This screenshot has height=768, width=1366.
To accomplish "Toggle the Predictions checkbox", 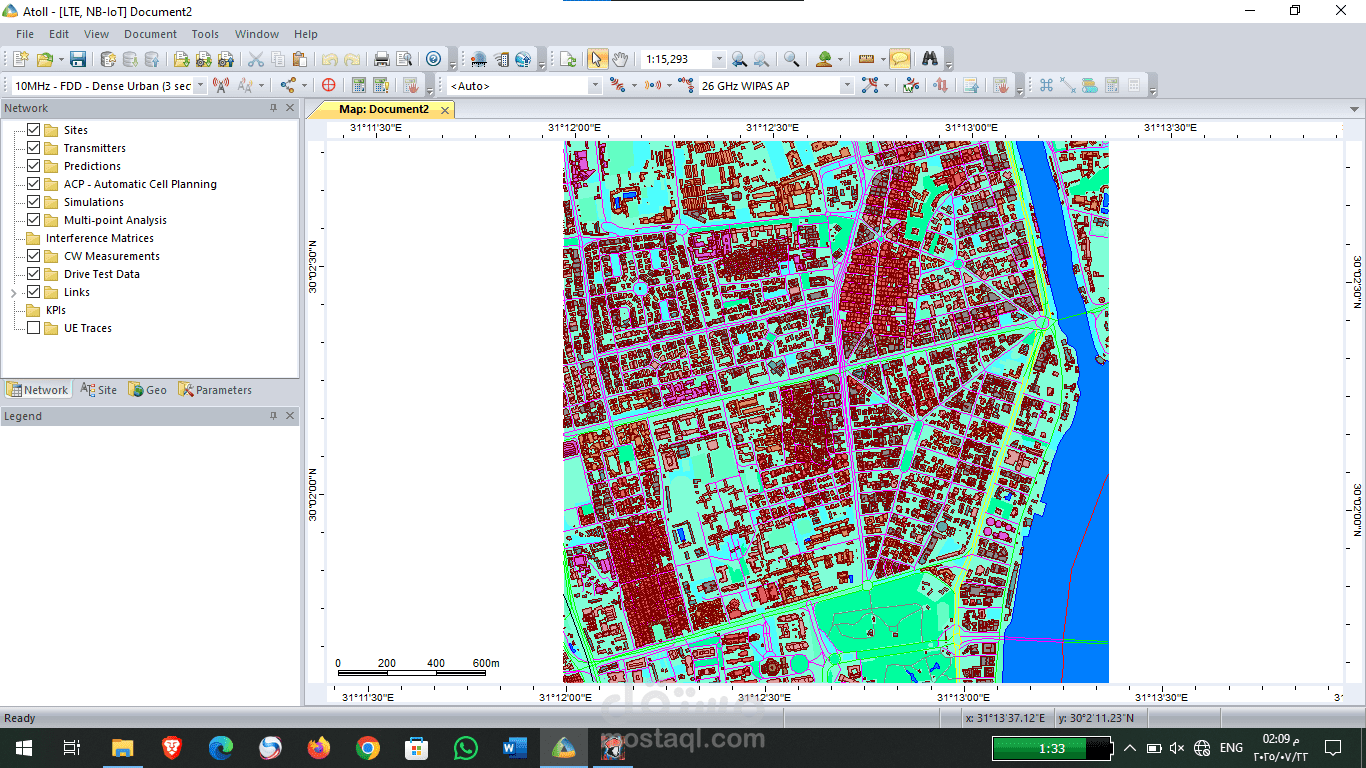I will 34,166.
